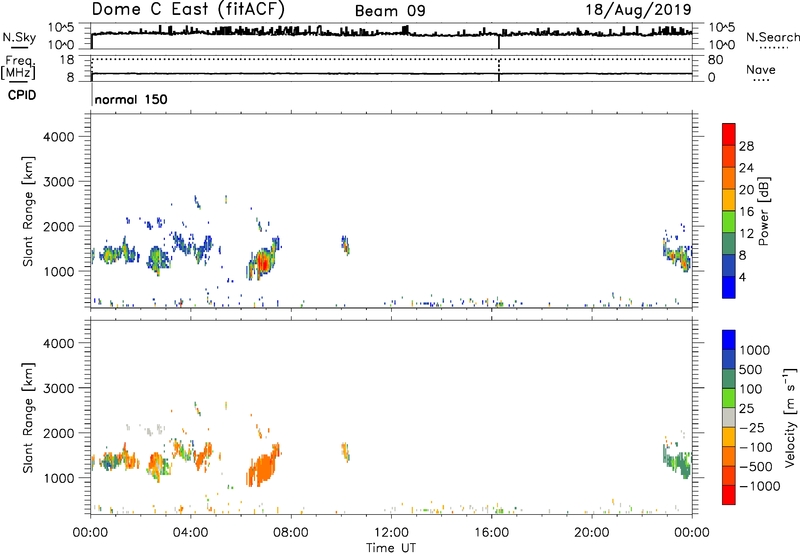The width and height of the screenshot is (800, 554).
Task: Click the '1000' velocity scale value
Action: [754, 350]
